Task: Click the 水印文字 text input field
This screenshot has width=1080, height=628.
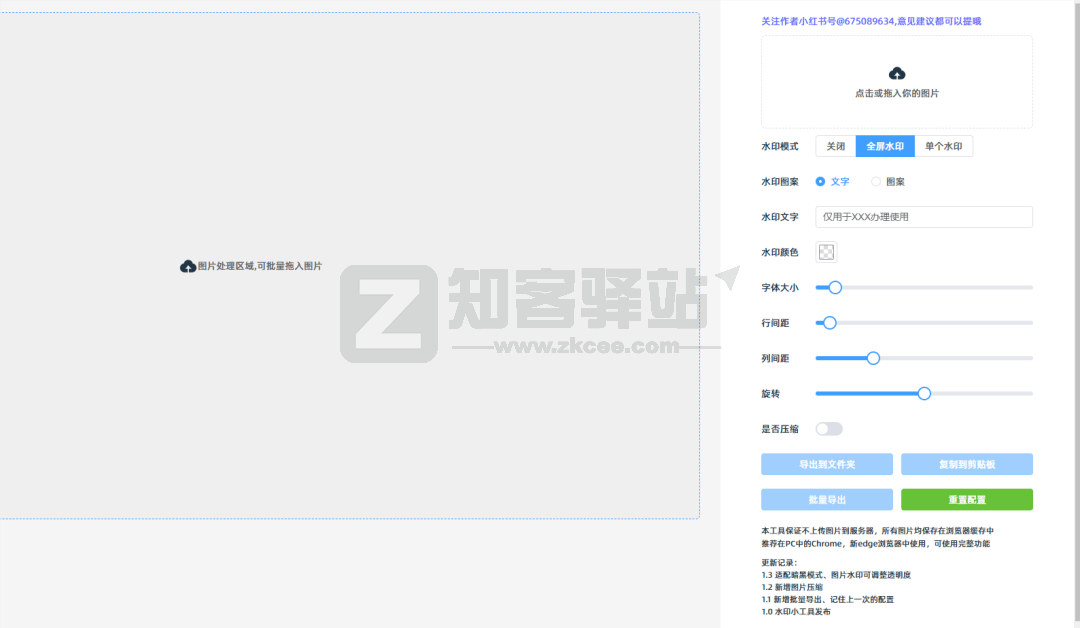Action: (x=923, y=217)
